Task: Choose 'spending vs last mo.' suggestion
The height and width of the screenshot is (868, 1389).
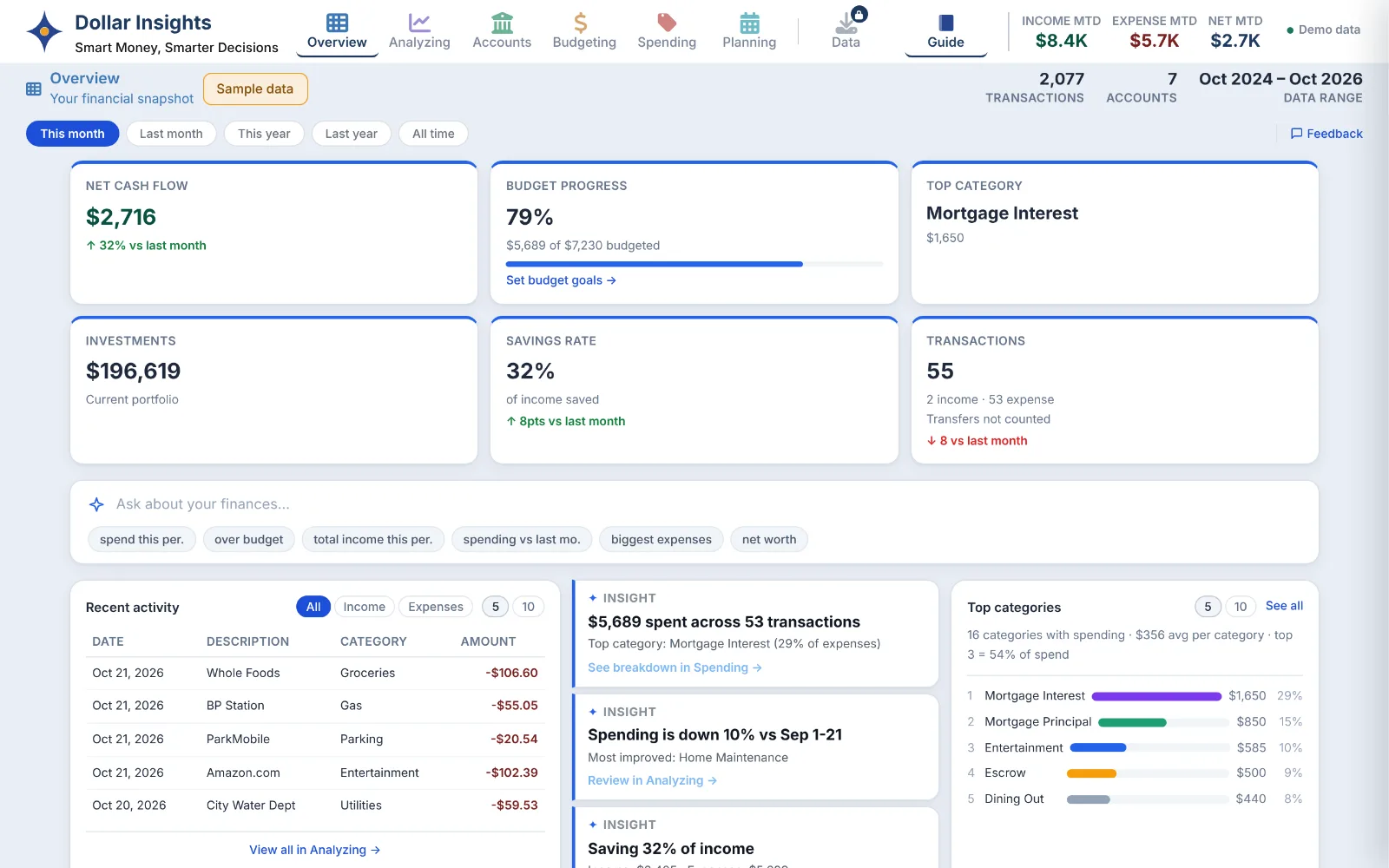Action: click(522, 540)
